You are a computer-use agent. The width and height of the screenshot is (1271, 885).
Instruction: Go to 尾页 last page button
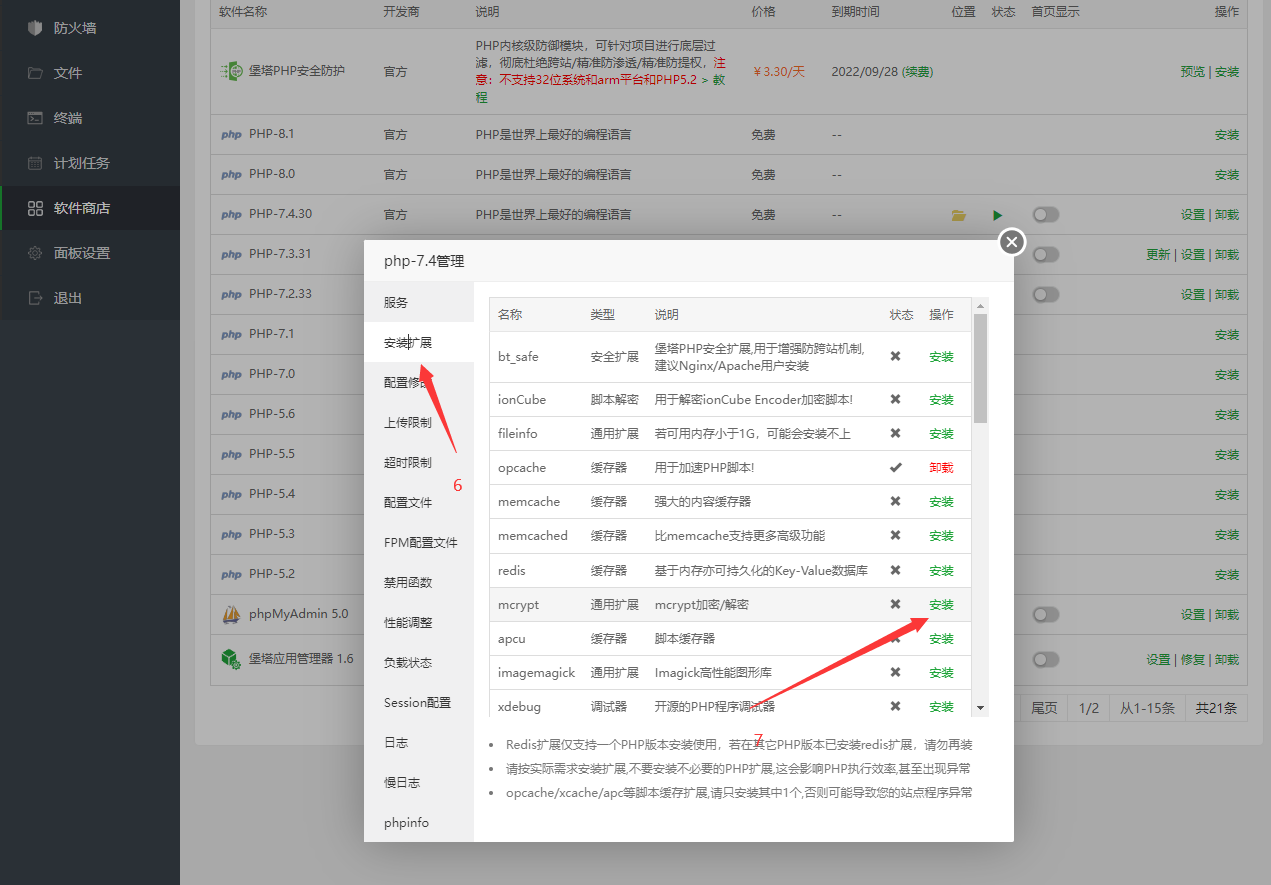[1044, 708]
